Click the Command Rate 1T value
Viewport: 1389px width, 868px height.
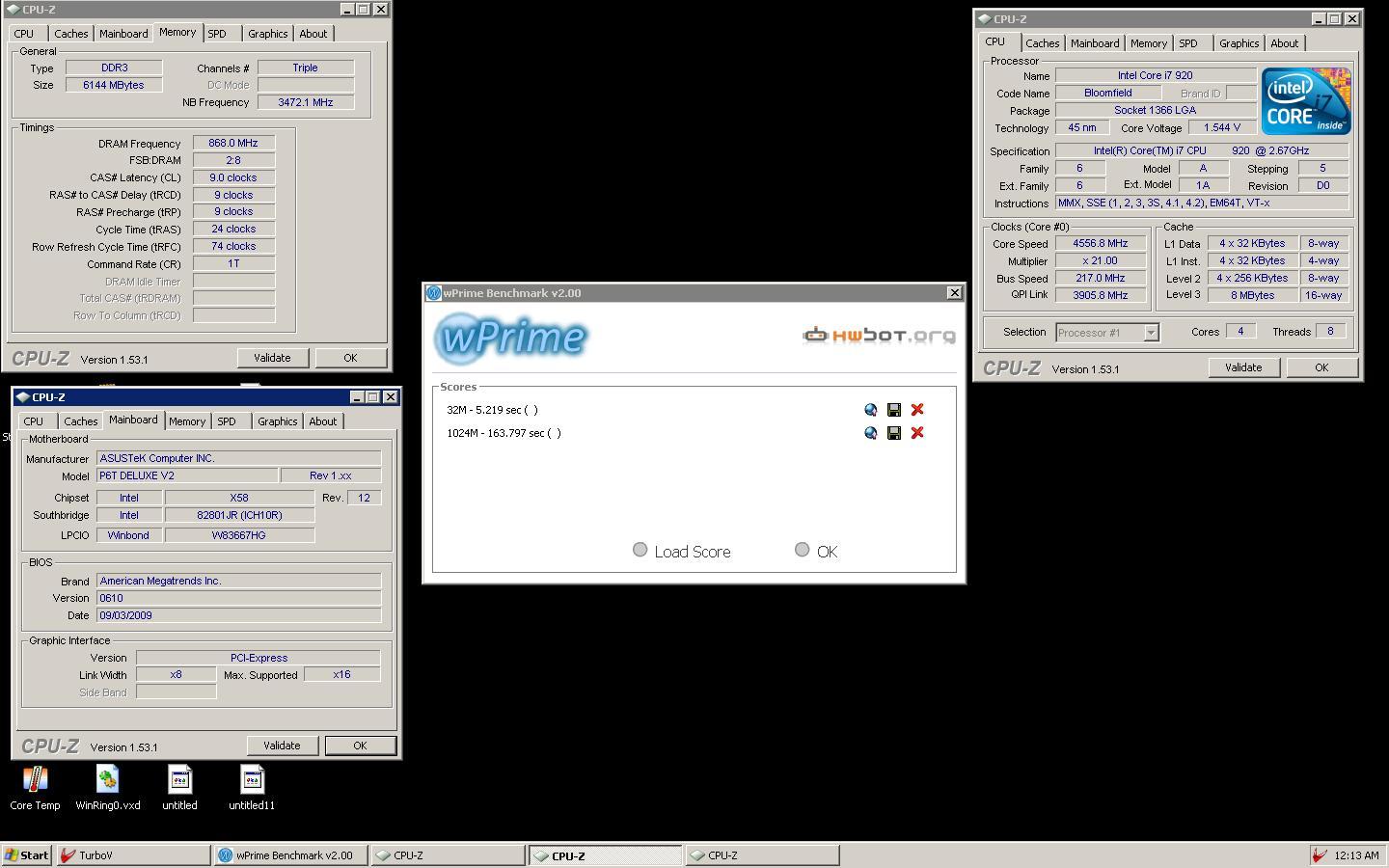pos(233,263)
